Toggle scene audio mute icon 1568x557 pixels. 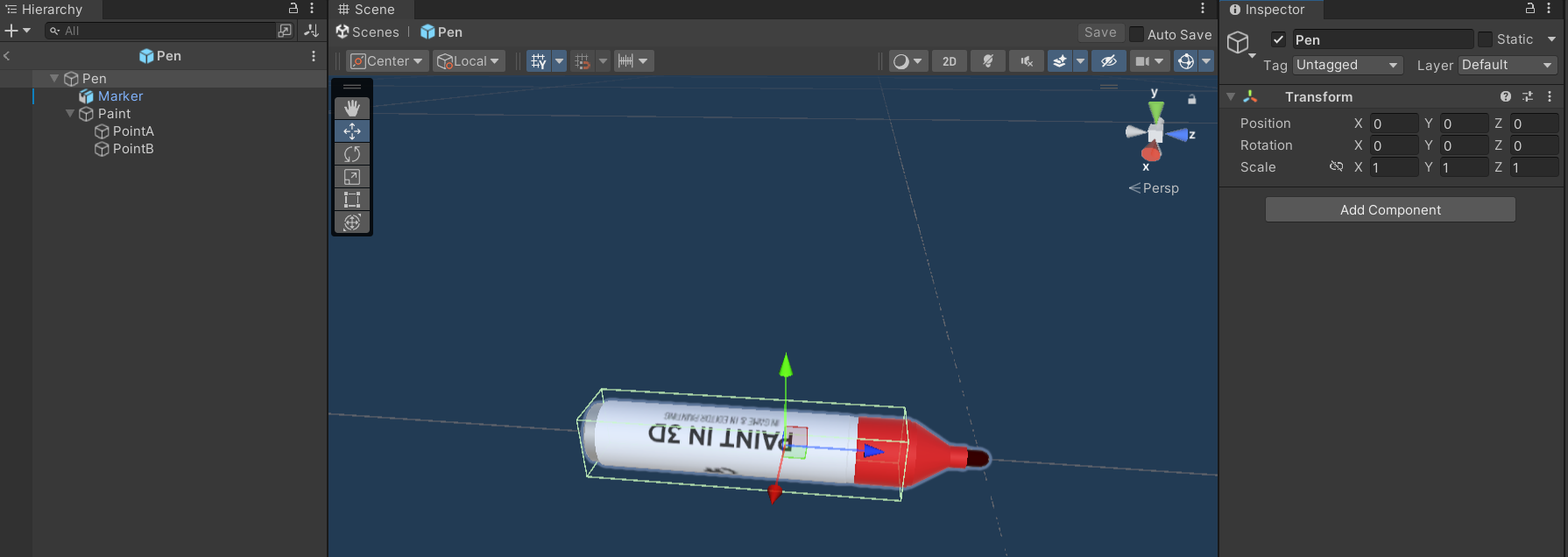point(1026,61)
